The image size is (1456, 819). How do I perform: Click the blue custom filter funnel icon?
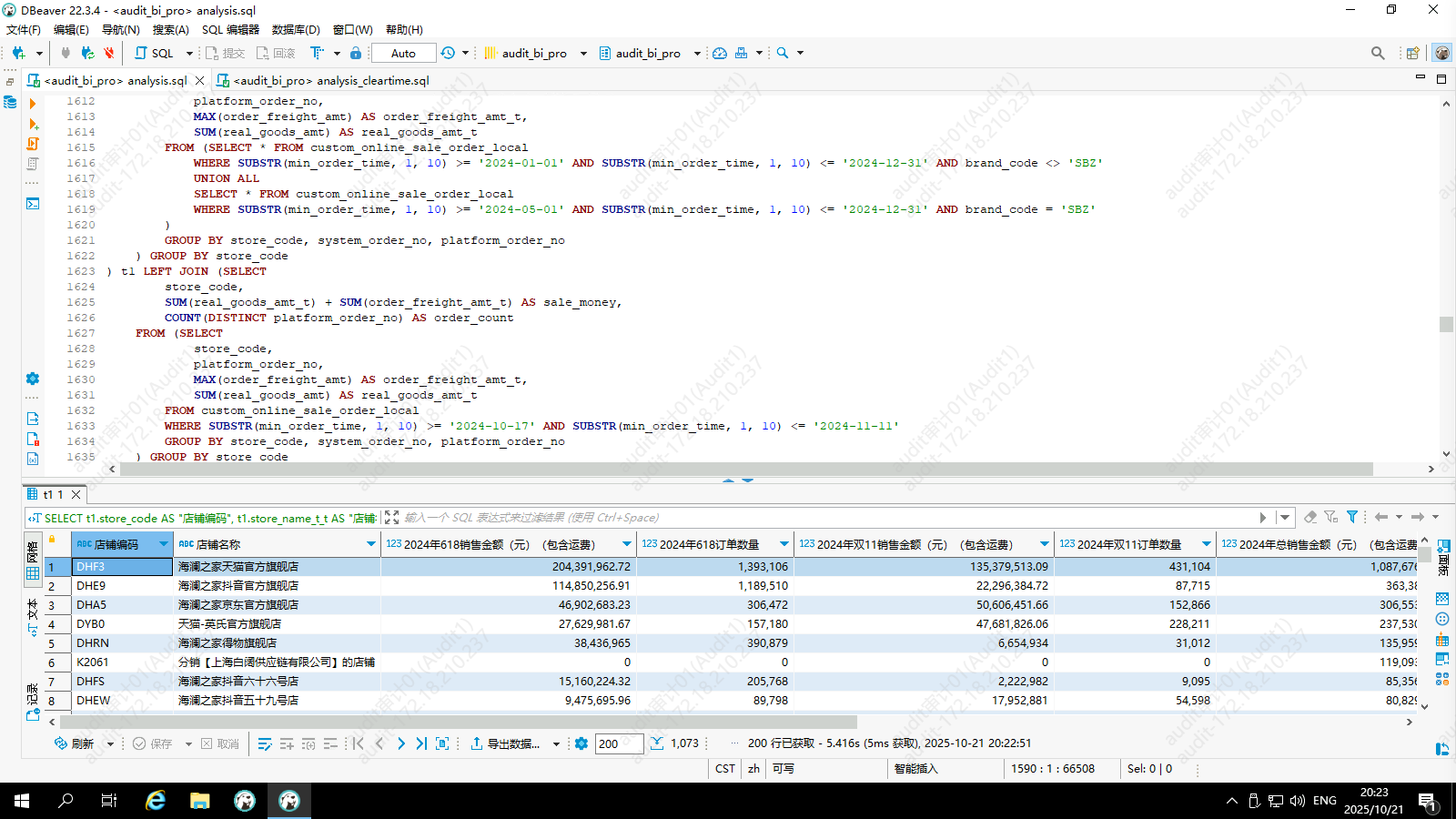point(1352,517)
